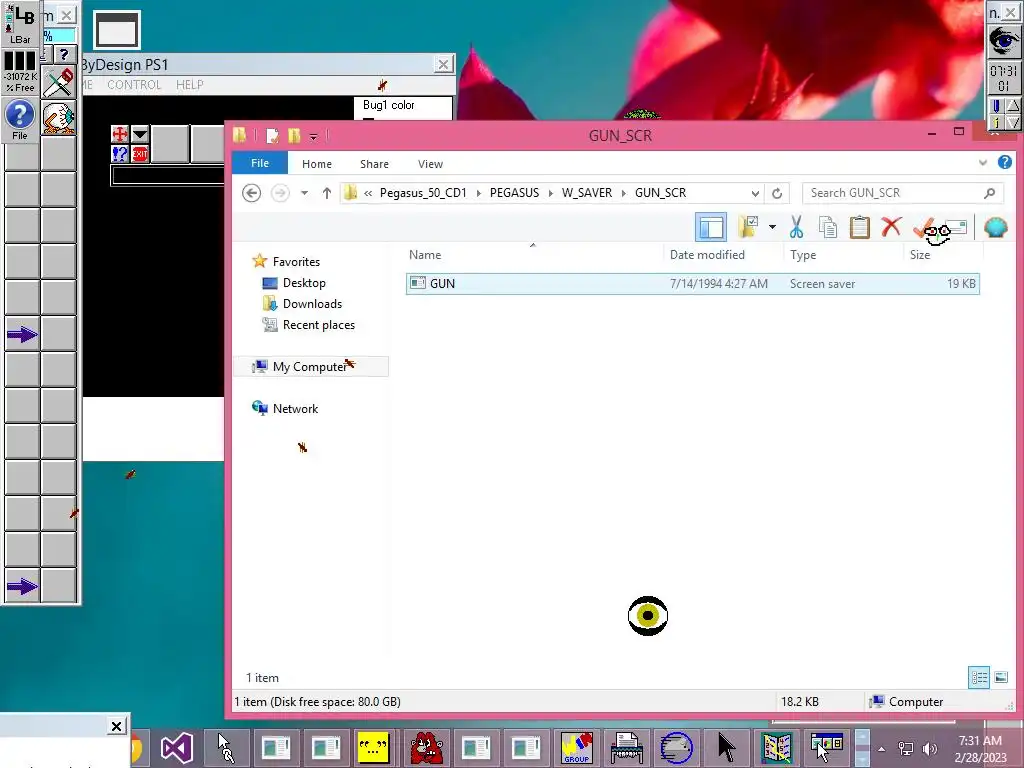Click the red X Delete icon
The height and width of the screenshot is (768, 1024).
point(891,227)
